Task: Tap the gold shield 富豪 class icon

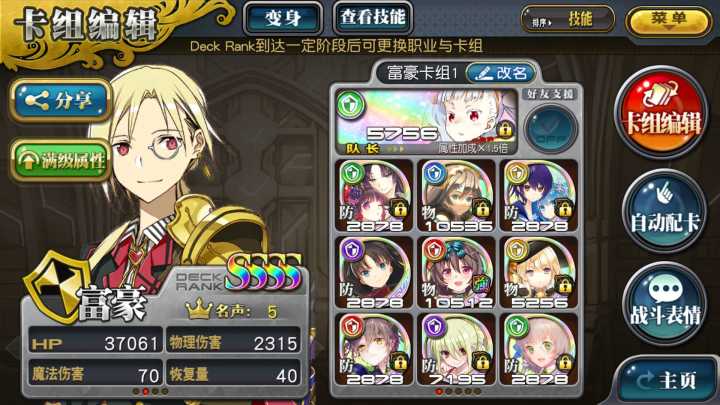Action: pos(57,287)
